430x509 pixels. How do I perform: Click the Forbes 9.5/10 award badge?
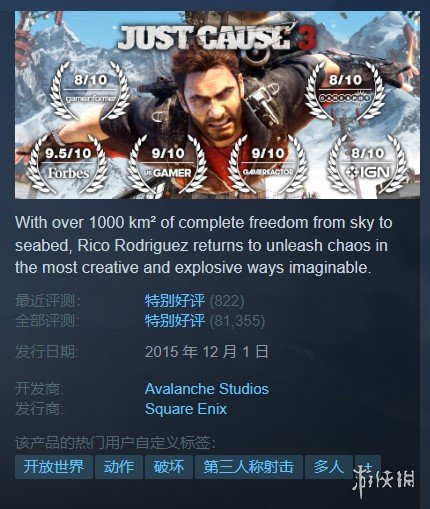(x=68, y=163)
